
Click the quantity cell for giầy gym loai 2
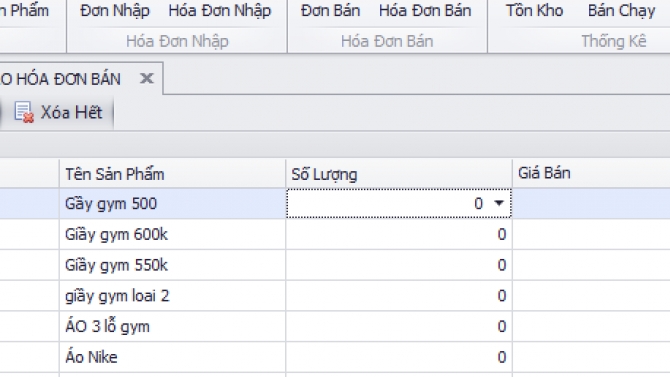click(399, 296)
